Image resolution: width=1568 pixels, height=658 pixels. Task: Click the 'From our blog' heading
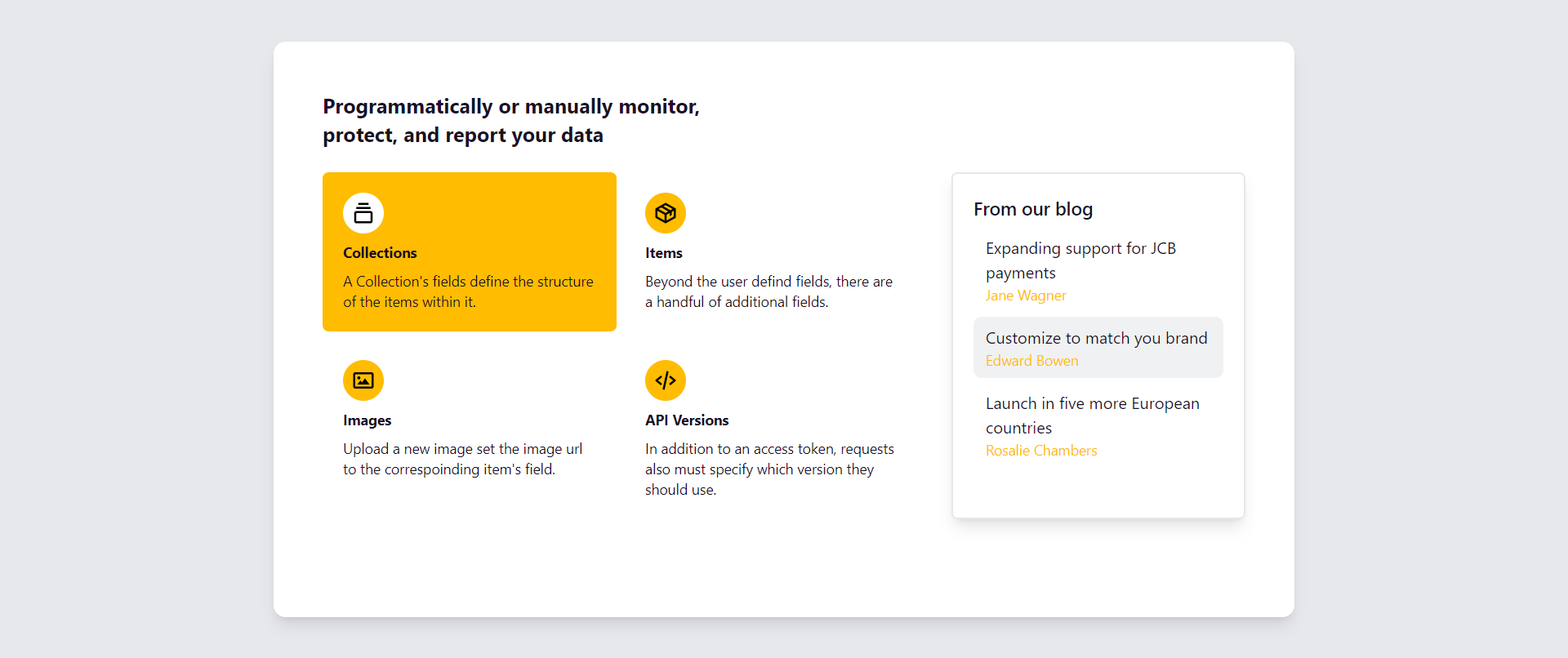pyautogui.click(x=1033, y=209)
